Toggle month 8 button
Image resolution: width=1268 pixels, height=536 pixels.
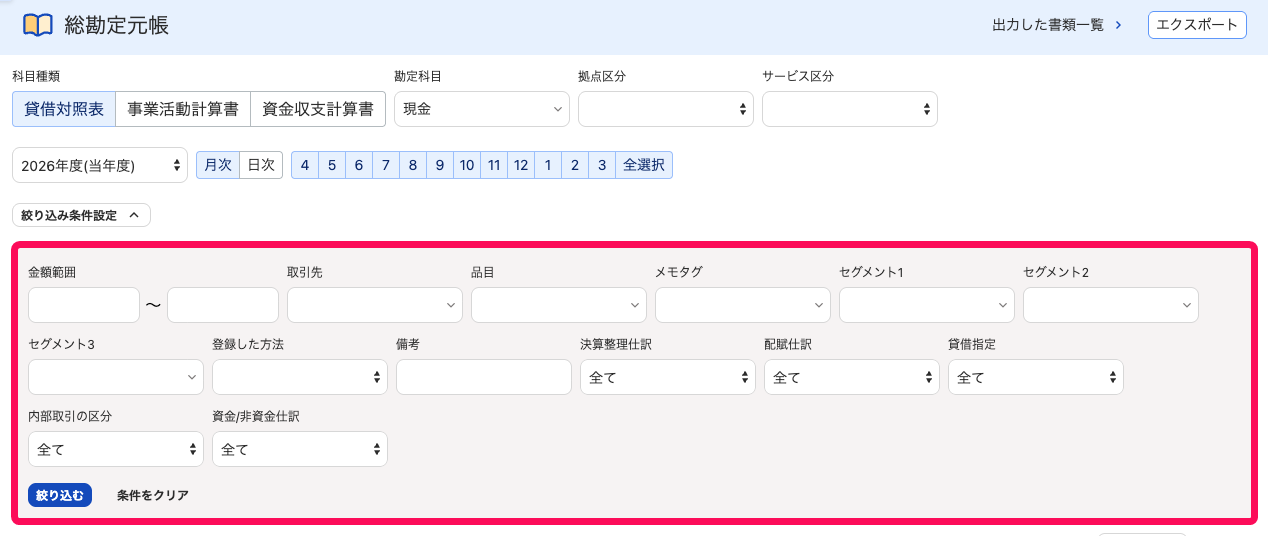413,165
